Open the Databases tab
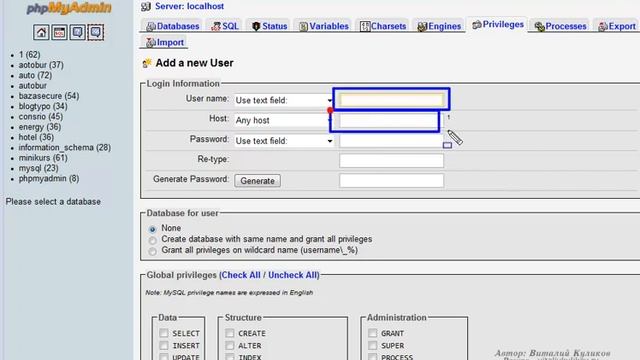Viewport: 640px width, 360px height. click(x=173, y=26)
